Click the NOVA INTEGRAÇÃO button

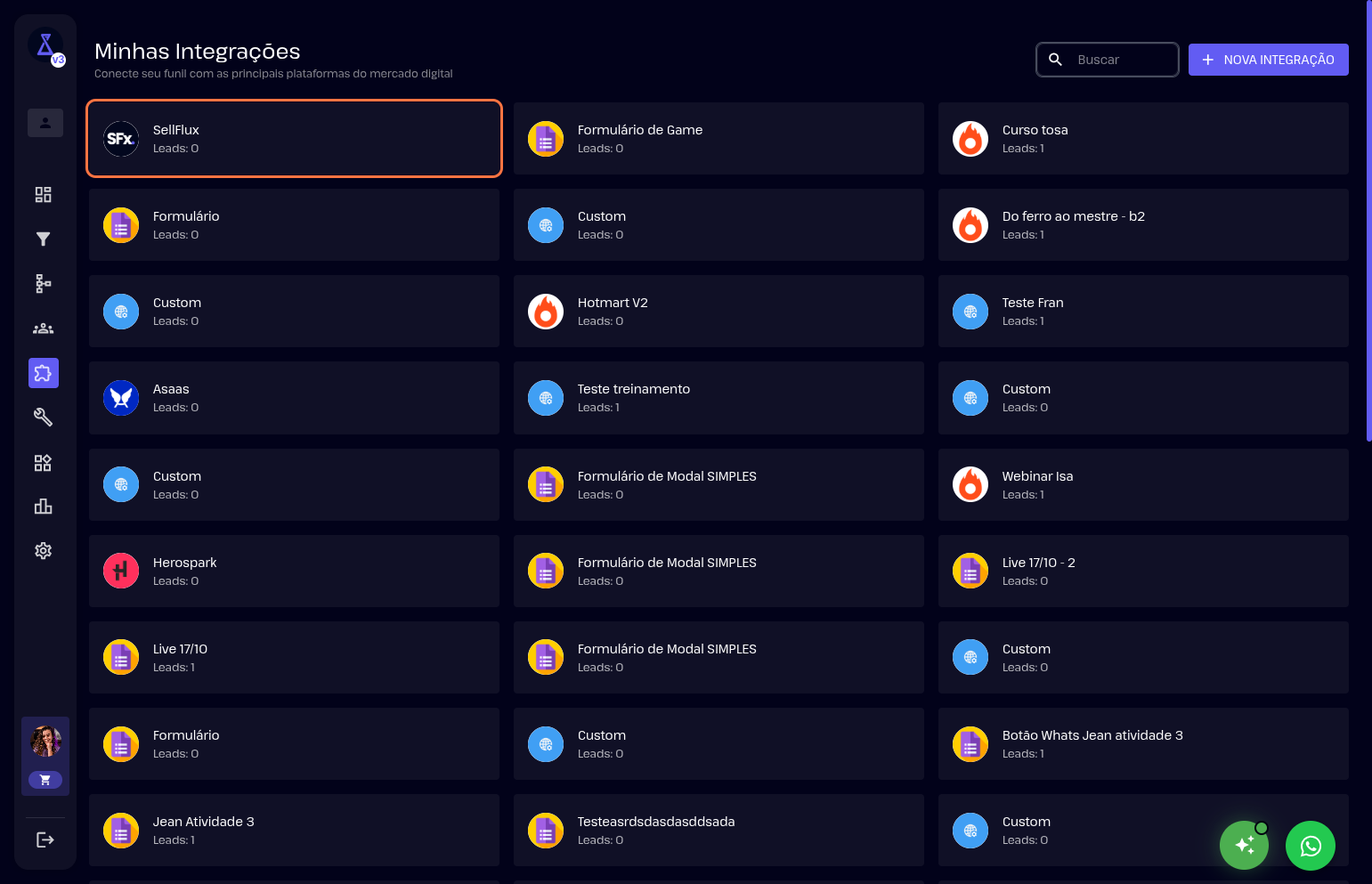(1268, 60)
